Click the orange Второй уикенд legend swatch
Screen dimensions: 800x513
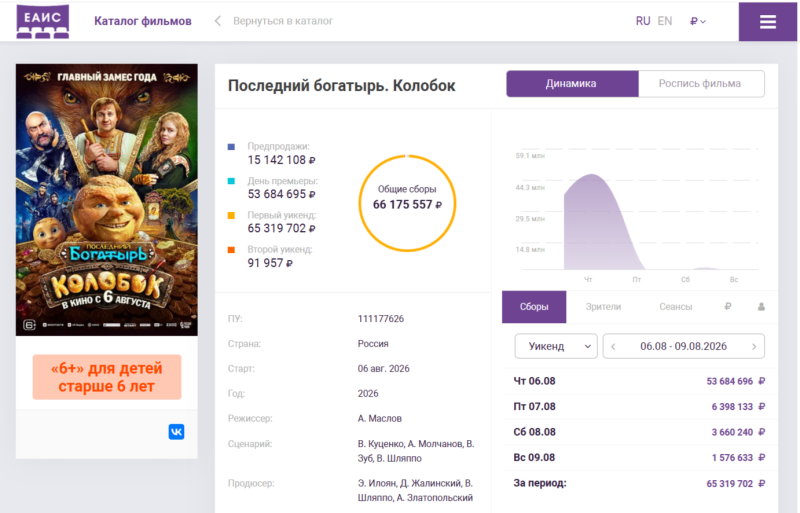(231, 250)
